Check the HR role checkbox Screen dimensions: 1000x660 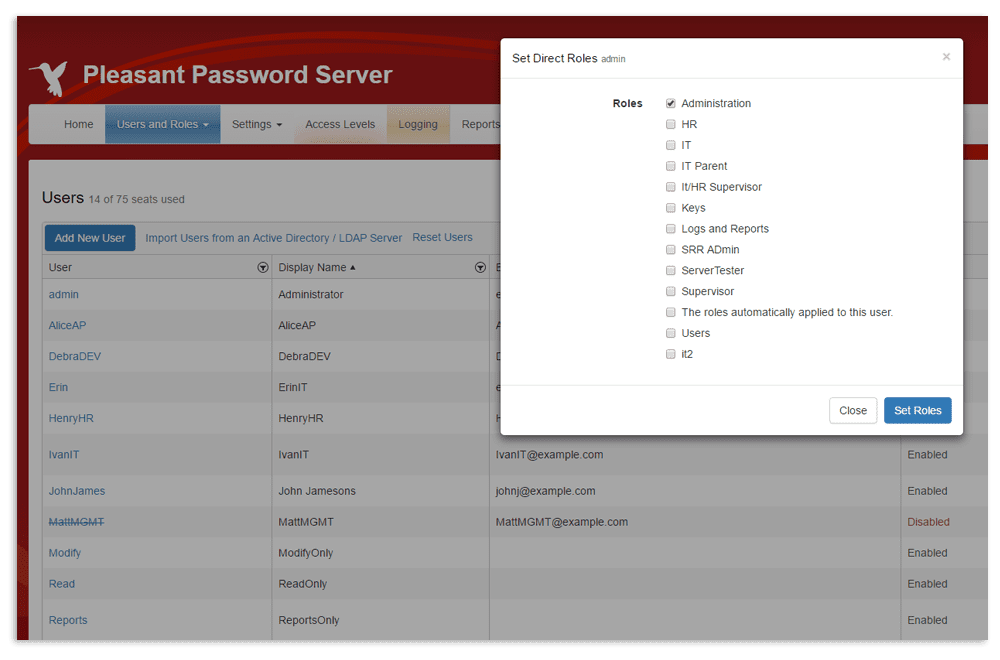pyautogui.click(x=670, y=124)
